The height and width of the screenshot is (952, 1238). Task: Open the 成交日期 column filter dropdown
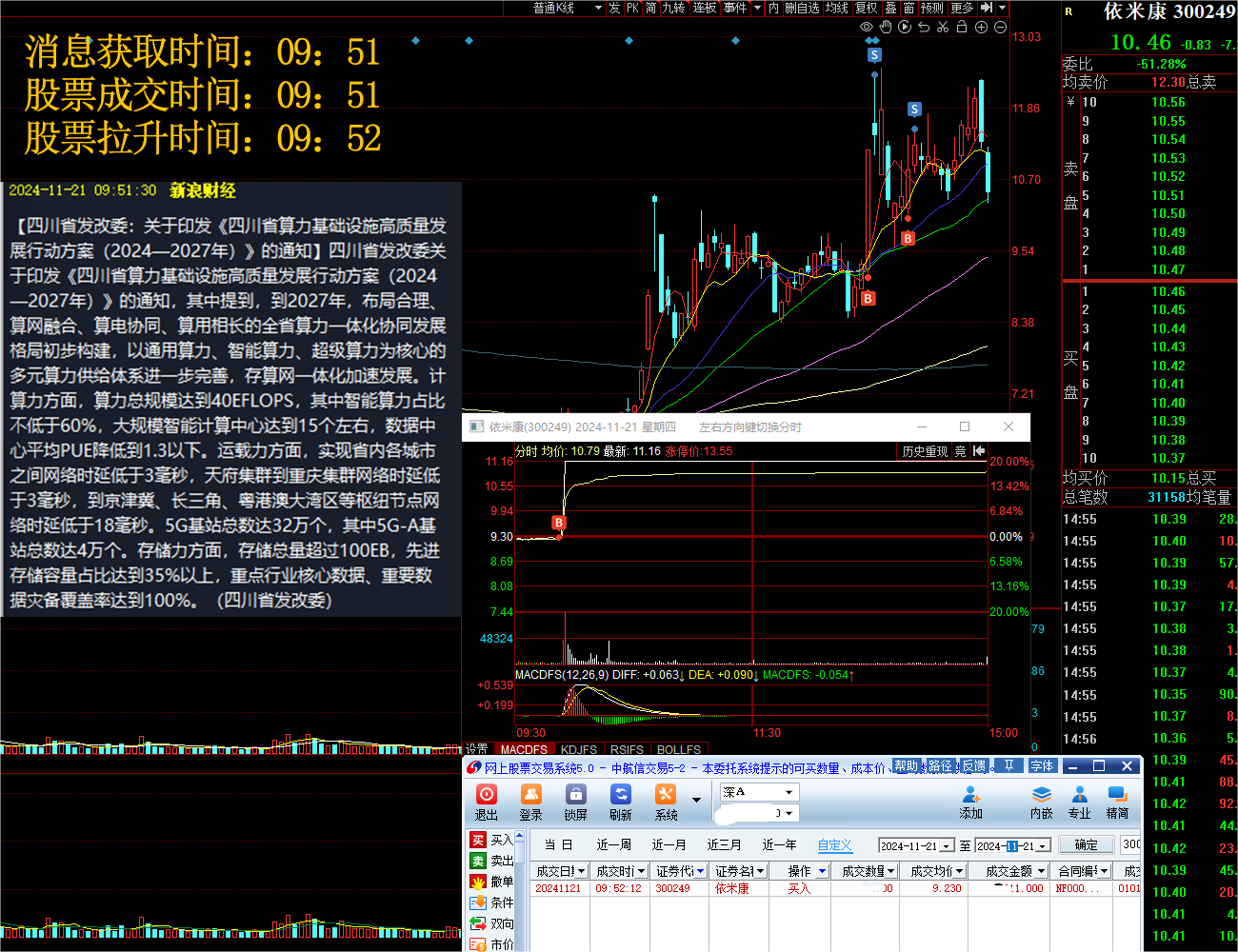coord(582,871)
